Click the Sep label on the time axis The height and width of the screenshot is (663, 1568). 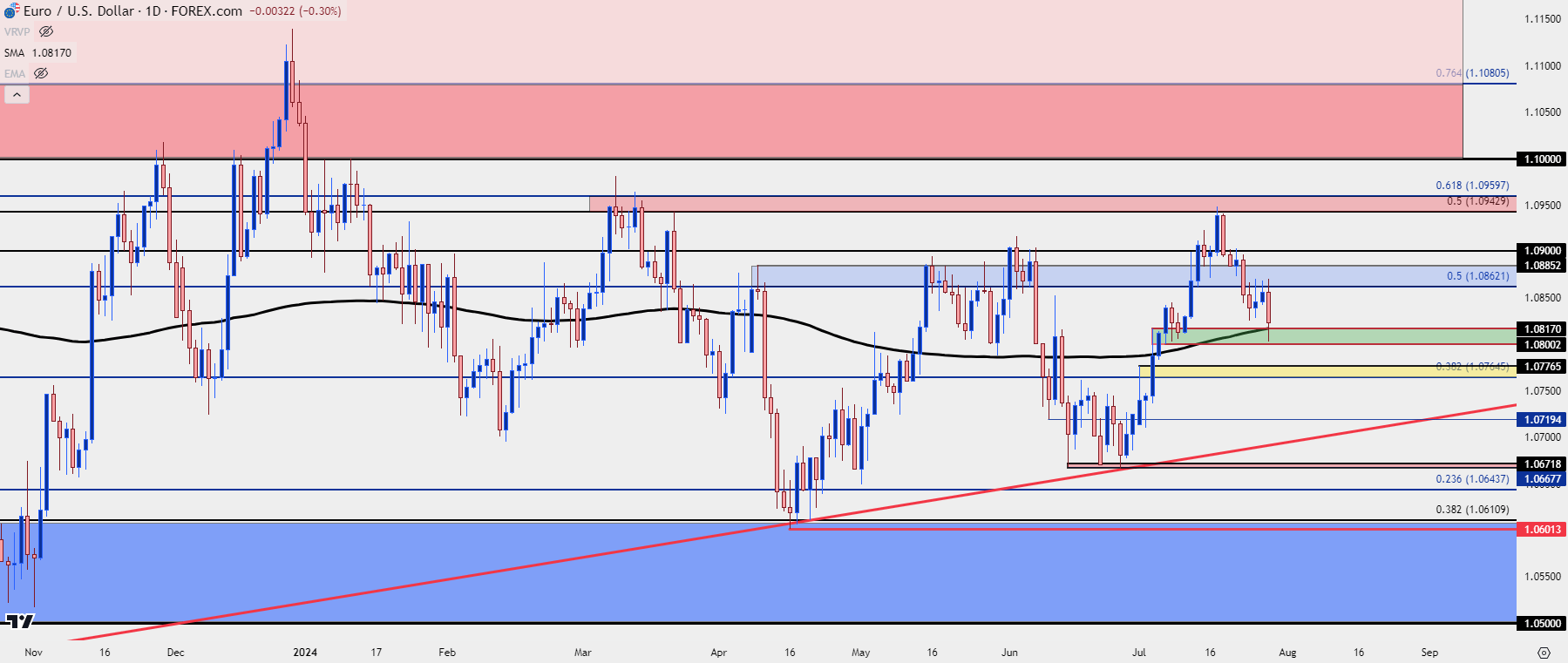pos(1429,653)
